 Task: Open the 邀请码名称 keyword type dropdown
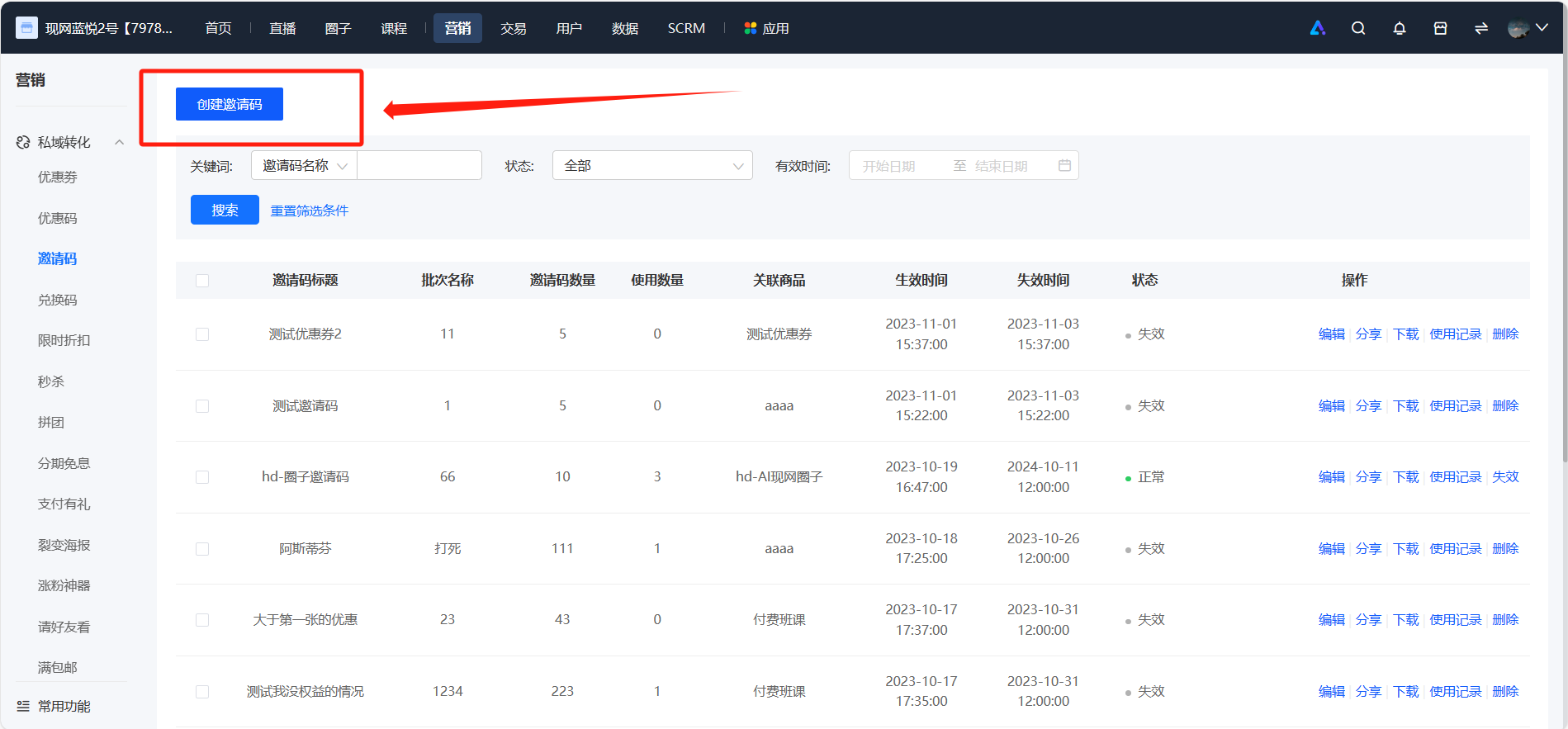(304, 165)
